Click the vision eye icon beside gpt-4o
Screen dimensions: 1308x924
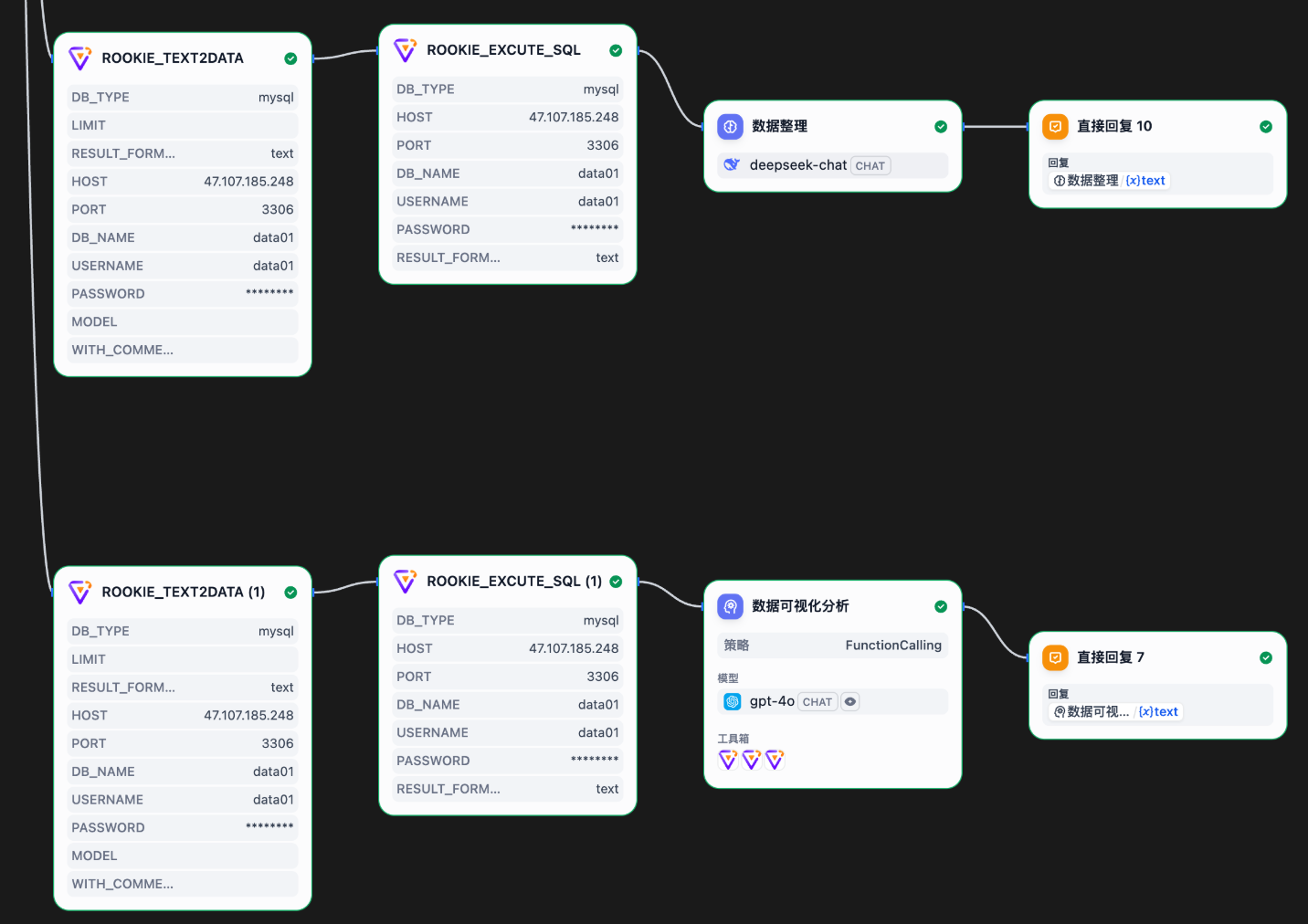850,702
